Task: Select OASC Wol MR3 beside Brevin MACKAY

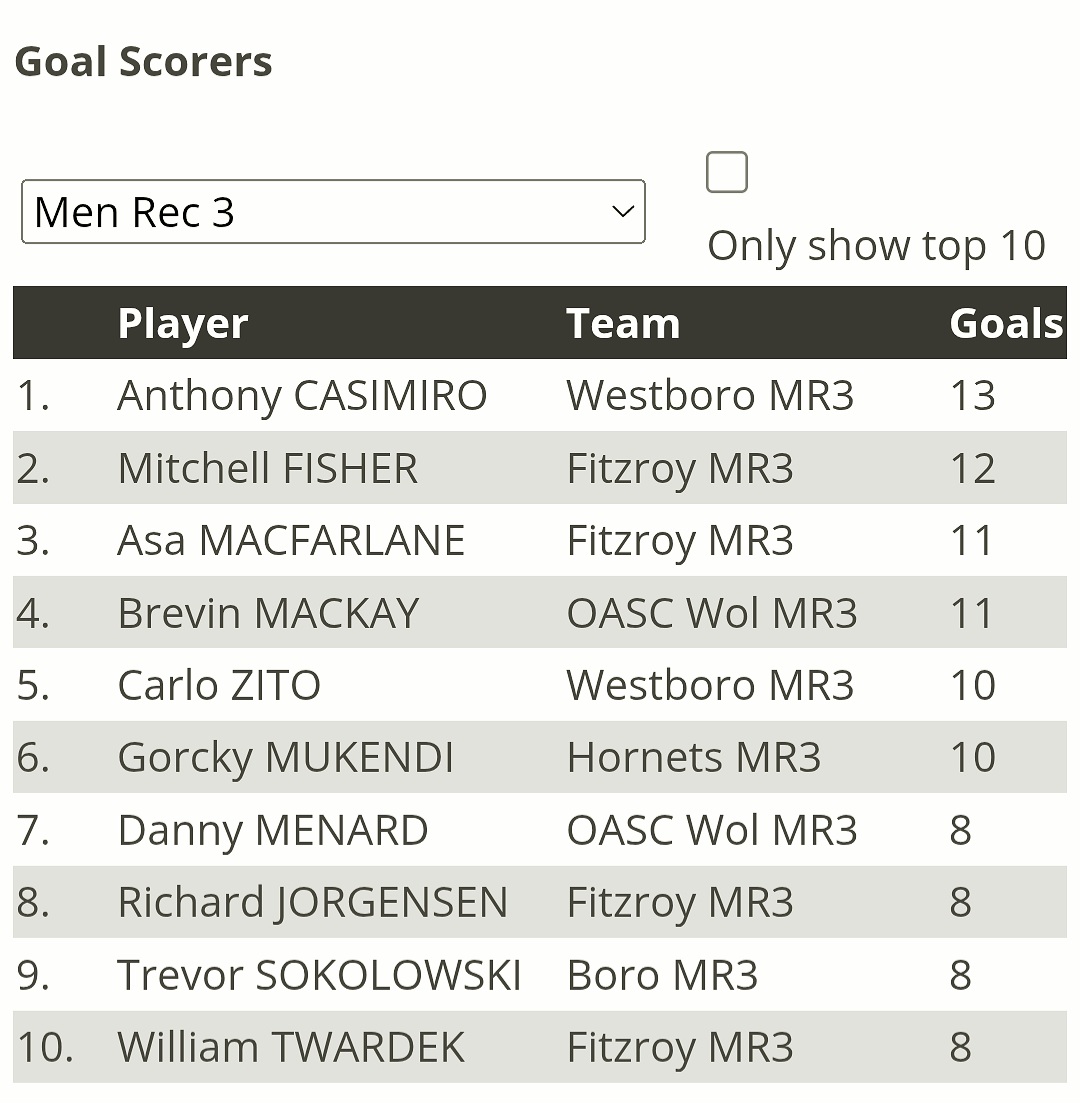Action: 711,613
